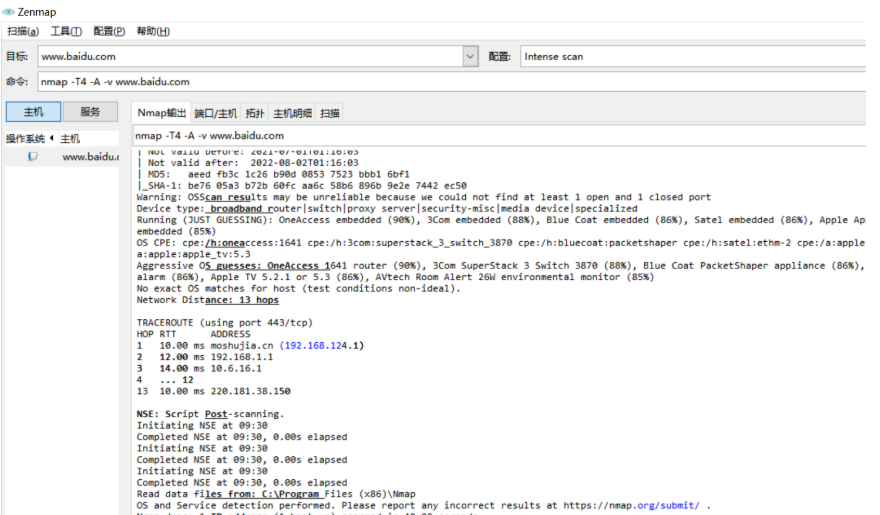Image resolution: width=880 pixels, height=515 pixels.
Task: Click the 'Running (JUST GUESSING)' line
Action: pyautogui.click(x=501, y=220)
